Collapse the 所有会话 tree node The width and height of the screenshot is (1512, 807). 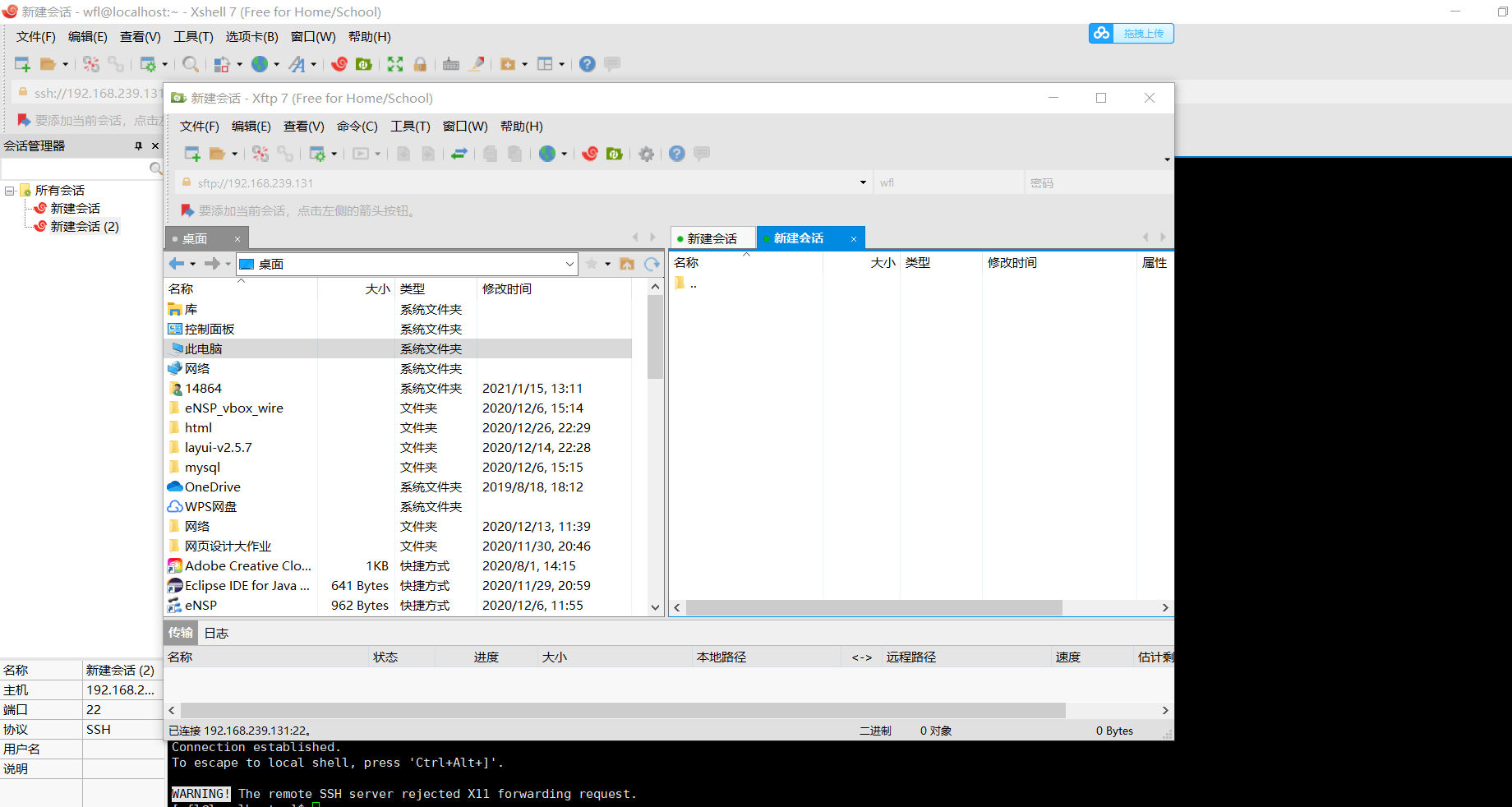10,191
